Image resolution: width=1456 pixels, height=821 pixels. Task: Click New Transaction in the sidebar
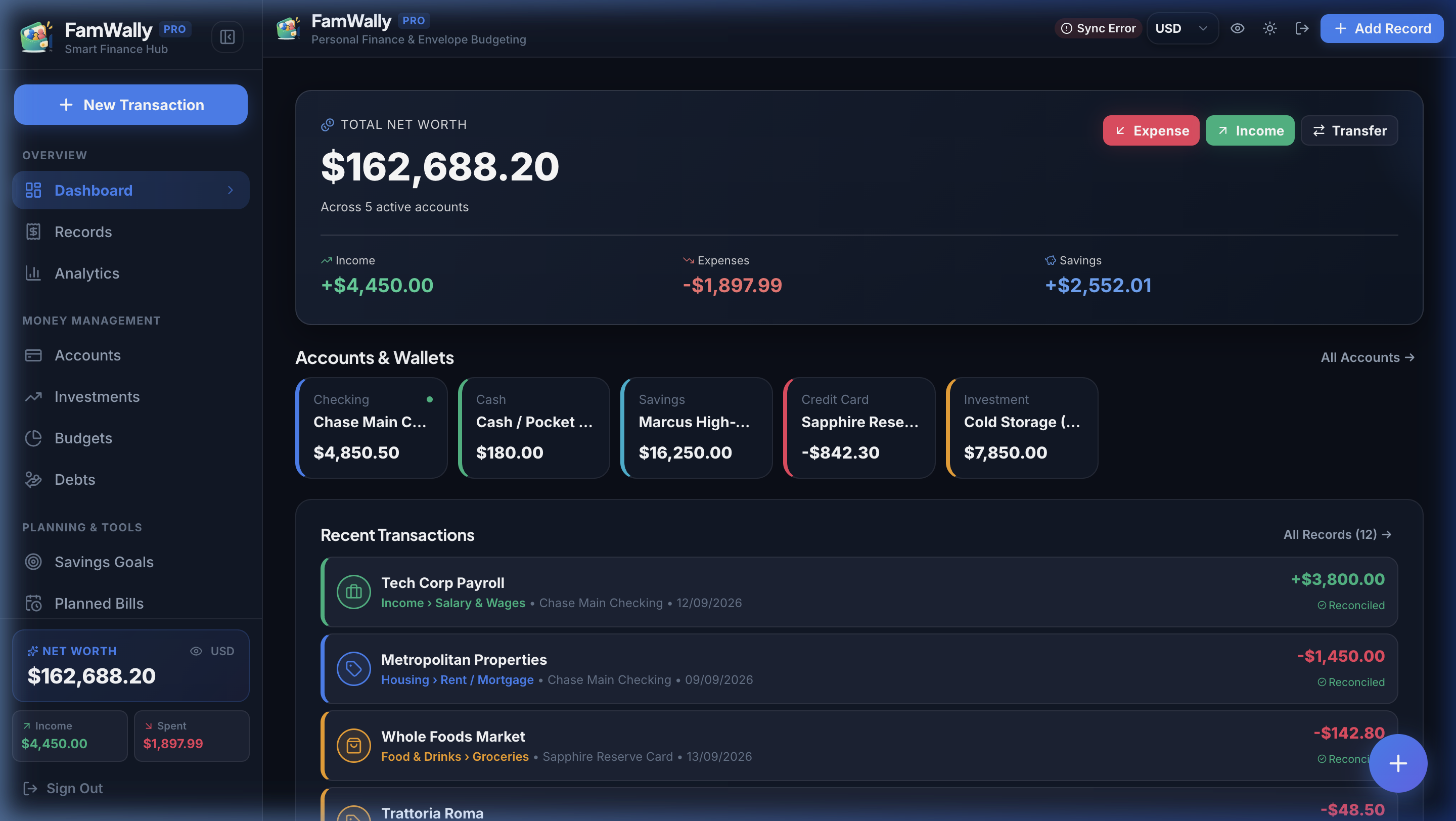point(130,105)
